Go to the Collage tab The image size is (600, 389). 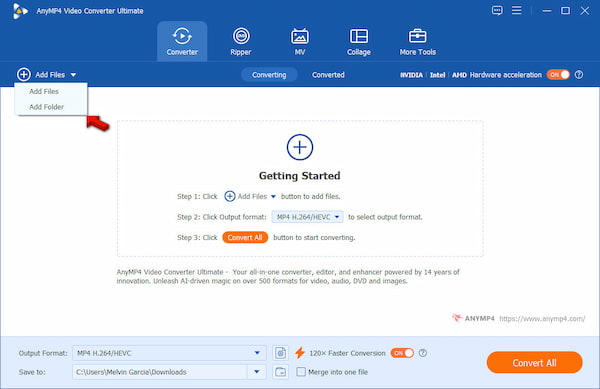pyautogui.click(x=359, y=41)
